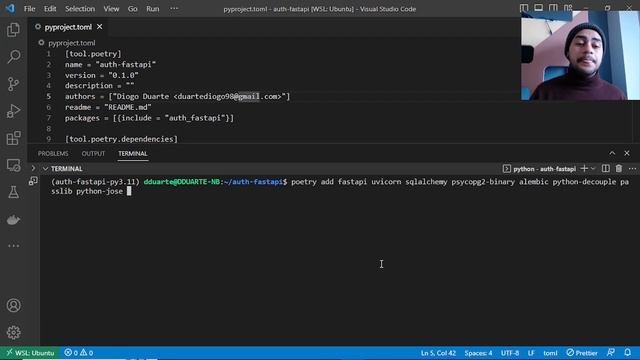This screenshot has height=360, width=640.
Task: Click the [tool.poetry.dependencies] line
Action: point(121,139)
